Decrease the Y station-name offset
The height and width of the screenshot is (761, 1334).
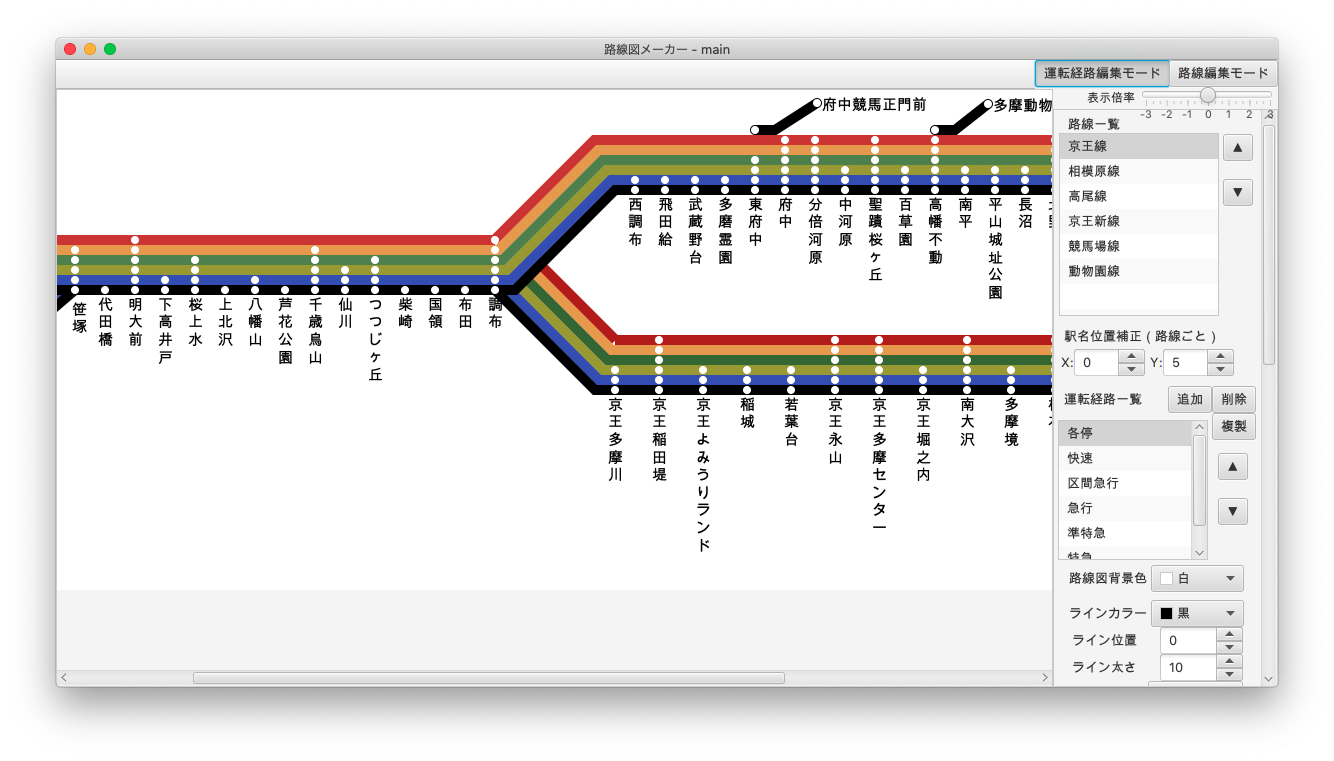[1221, 368]
